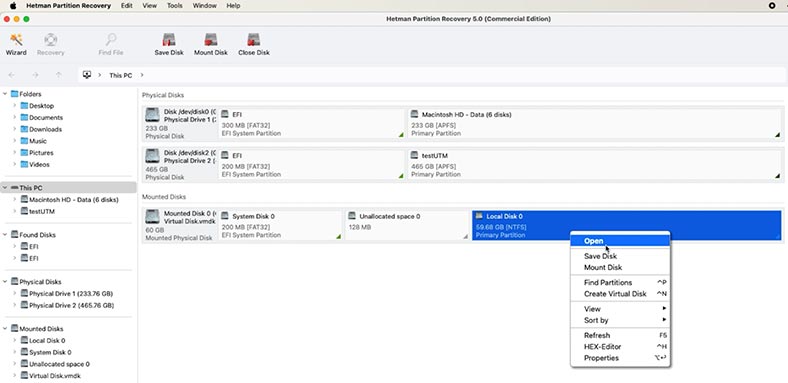Launch the Wizard tool
This screenshot has height=383, width=788.
tap(16, 44)
